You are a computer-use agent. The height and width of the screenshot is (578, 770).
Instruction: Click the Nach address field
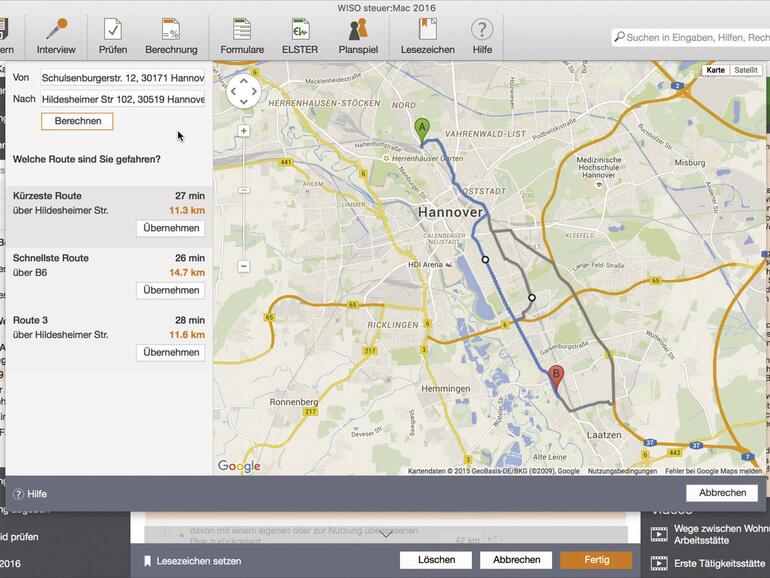pyautogui.click(x=123, y=99)
